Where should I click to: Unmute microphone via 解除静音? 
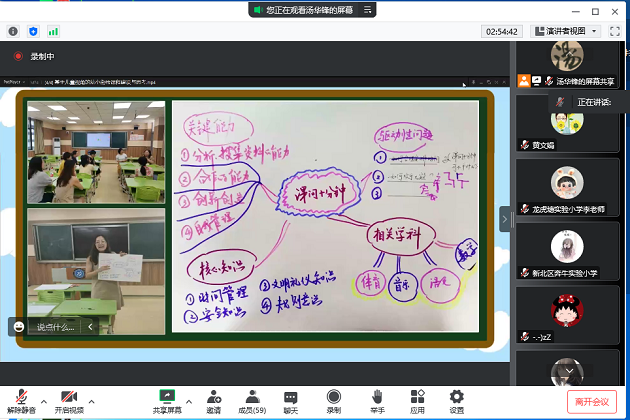coord(18,401)
